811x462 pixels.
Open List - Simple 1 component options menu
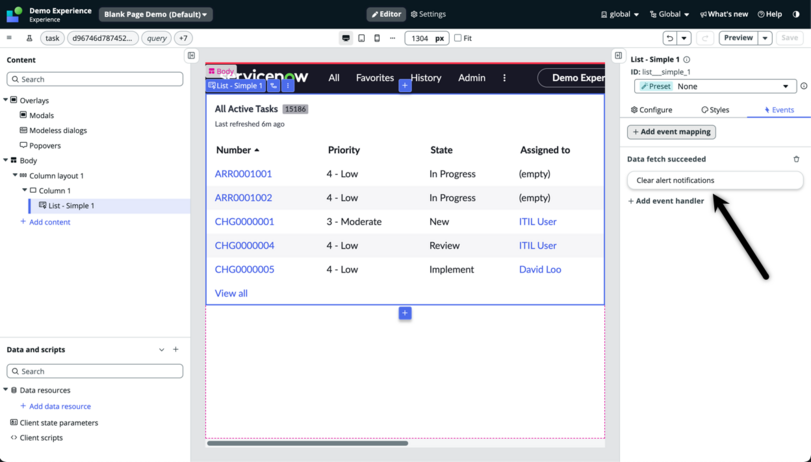[x=288, y=86]
